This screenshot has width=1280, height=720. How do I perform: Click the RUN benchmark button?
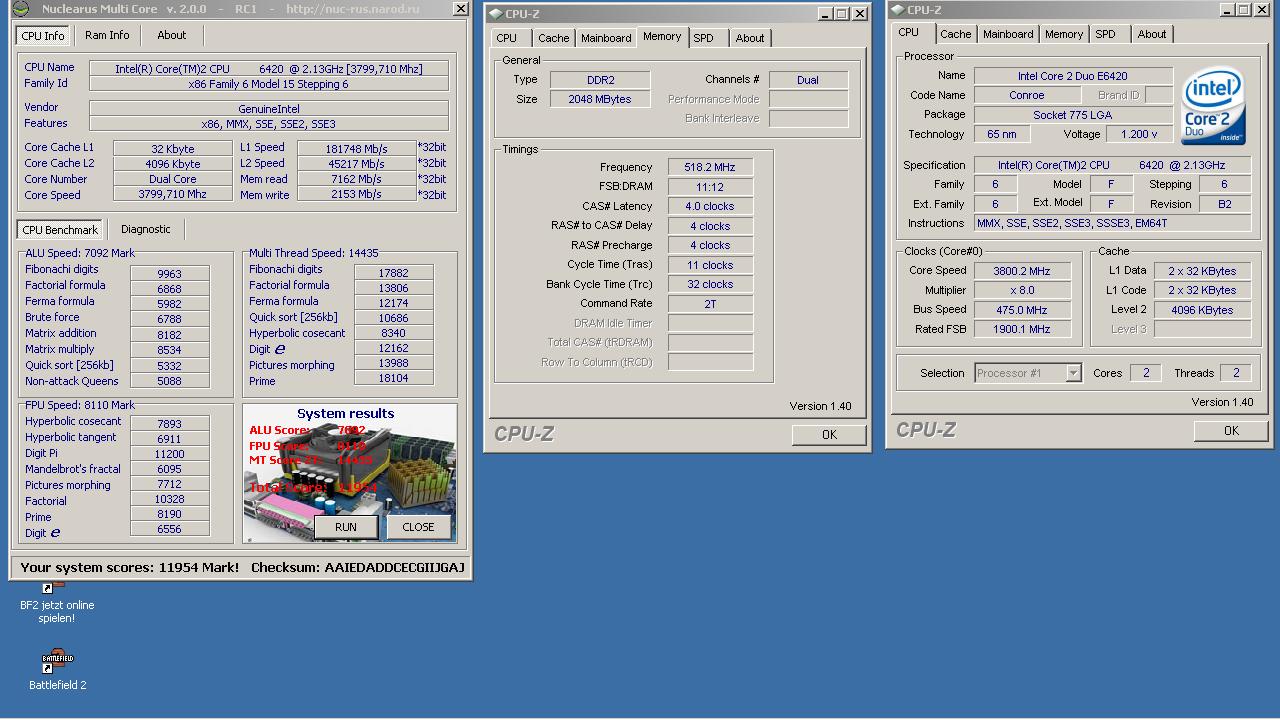[345, 527]
